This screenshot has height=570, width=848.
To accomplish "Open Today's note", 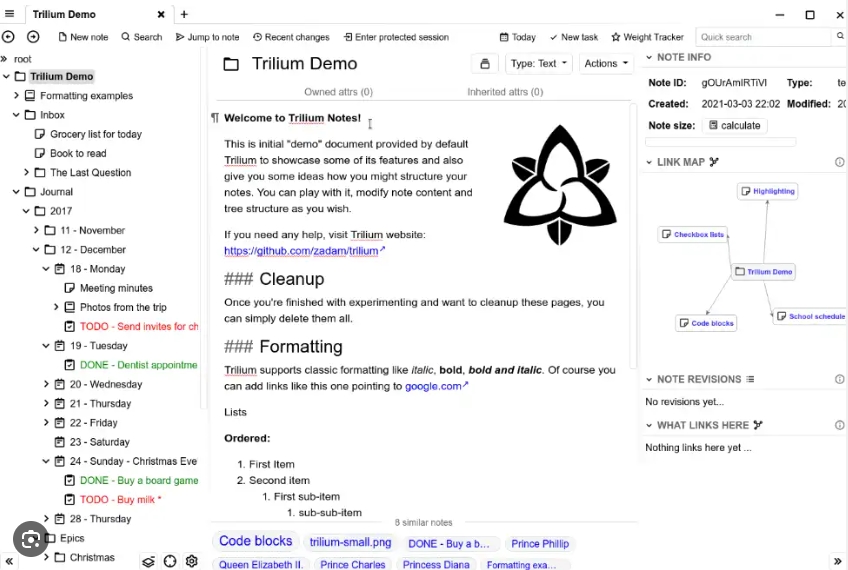I will pos(518,37).
